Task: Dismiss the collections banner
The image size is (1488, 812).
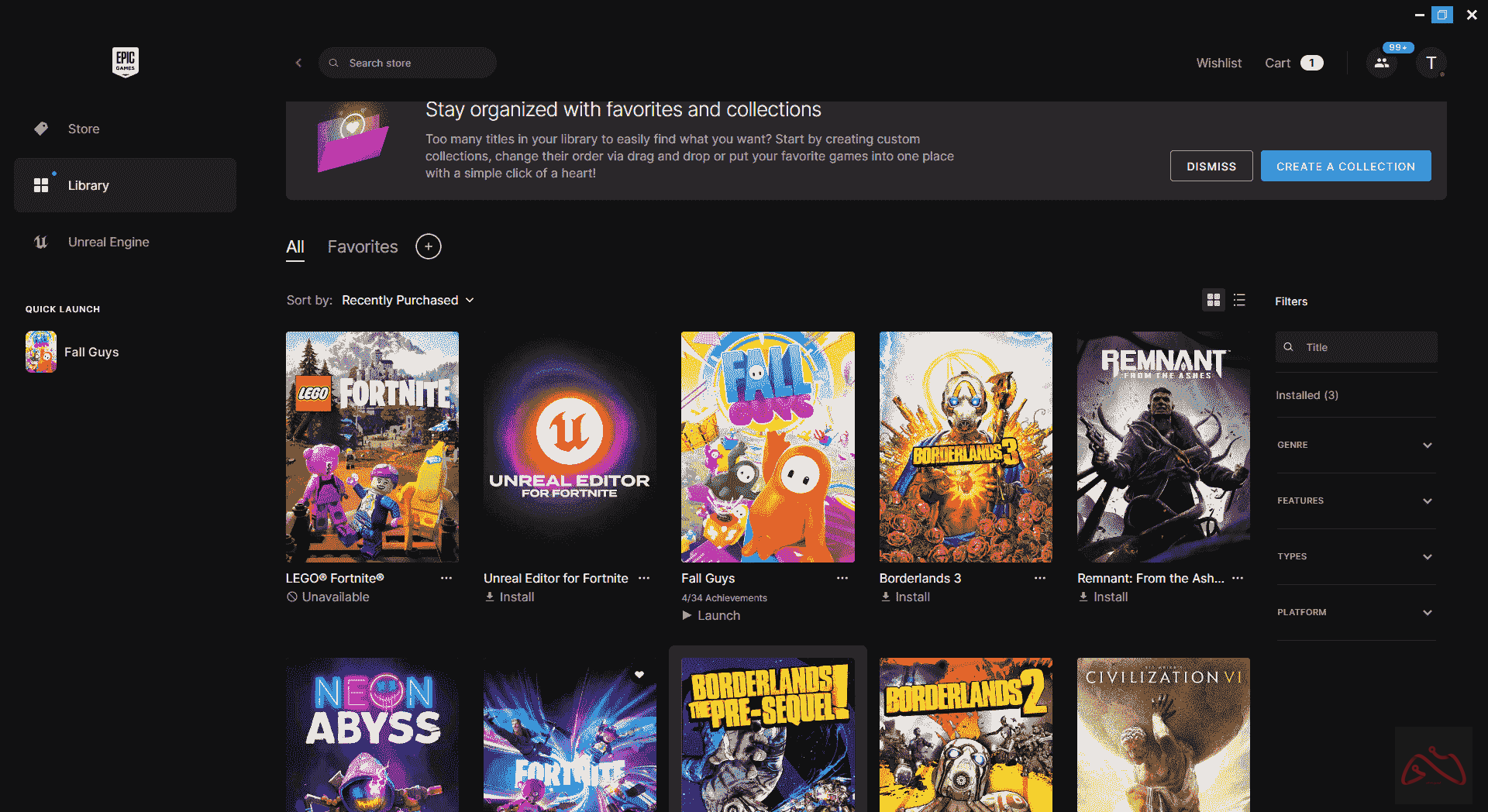Action: coord(1211,166)
